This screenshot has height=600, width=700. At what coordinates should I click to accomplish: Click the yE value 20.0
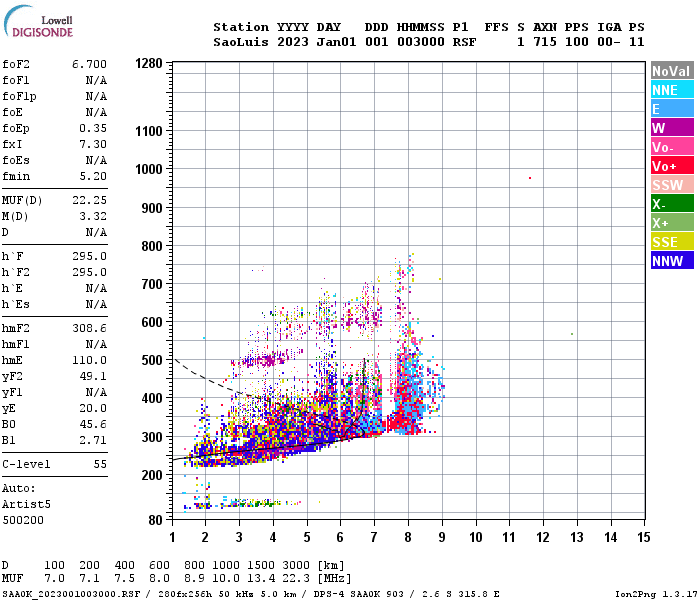(93, 408)
